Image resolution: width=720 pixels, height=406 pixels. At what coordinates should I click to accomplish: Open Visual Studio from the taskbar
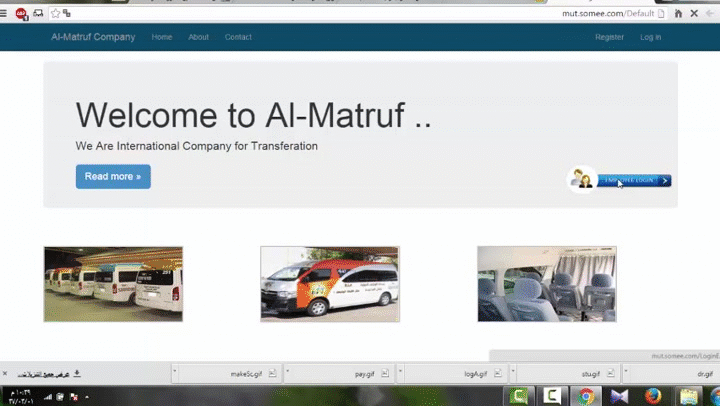[619, 397]
